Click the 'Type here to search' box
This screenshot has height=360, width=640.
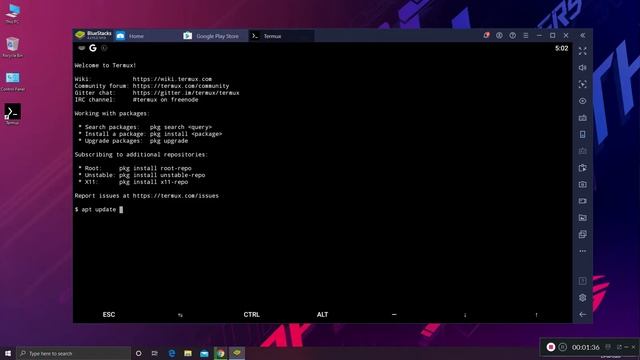click(74, 353)
